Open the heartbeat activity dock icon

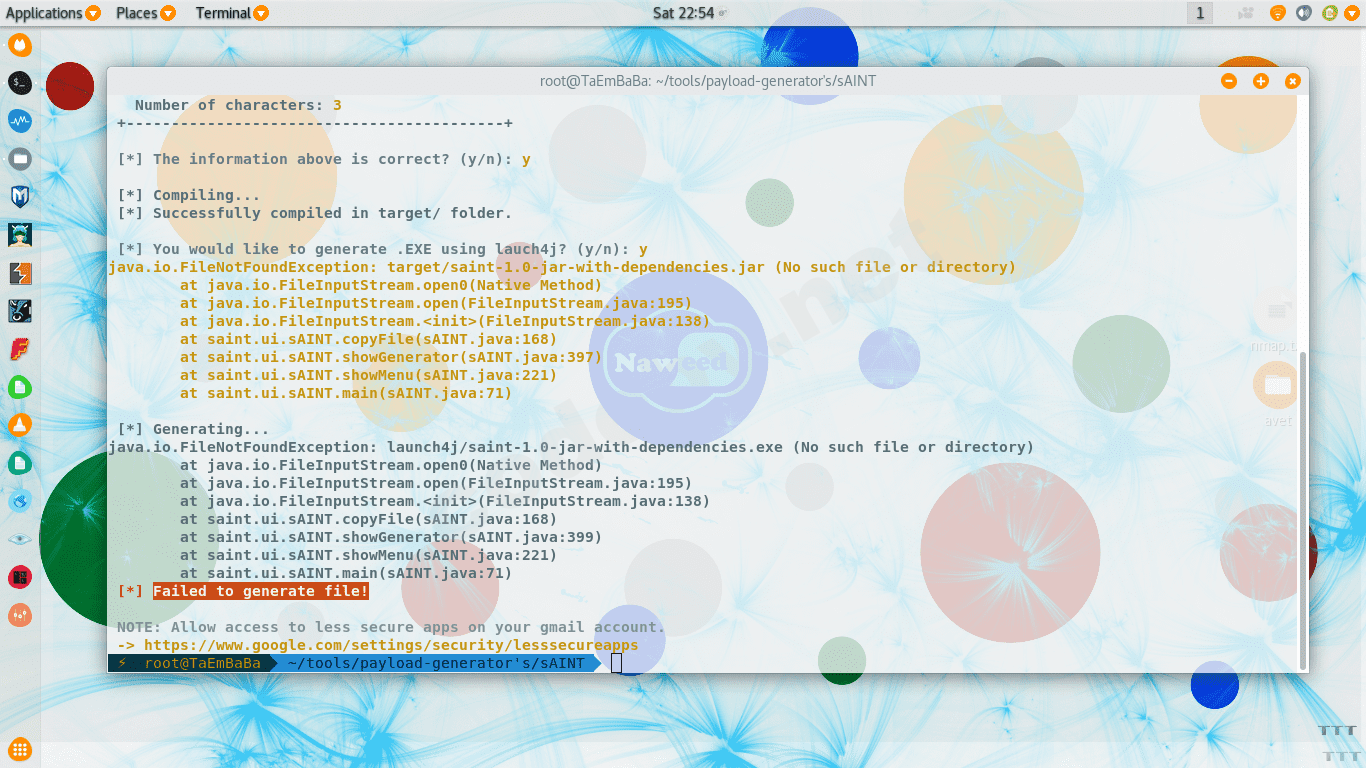20,121
